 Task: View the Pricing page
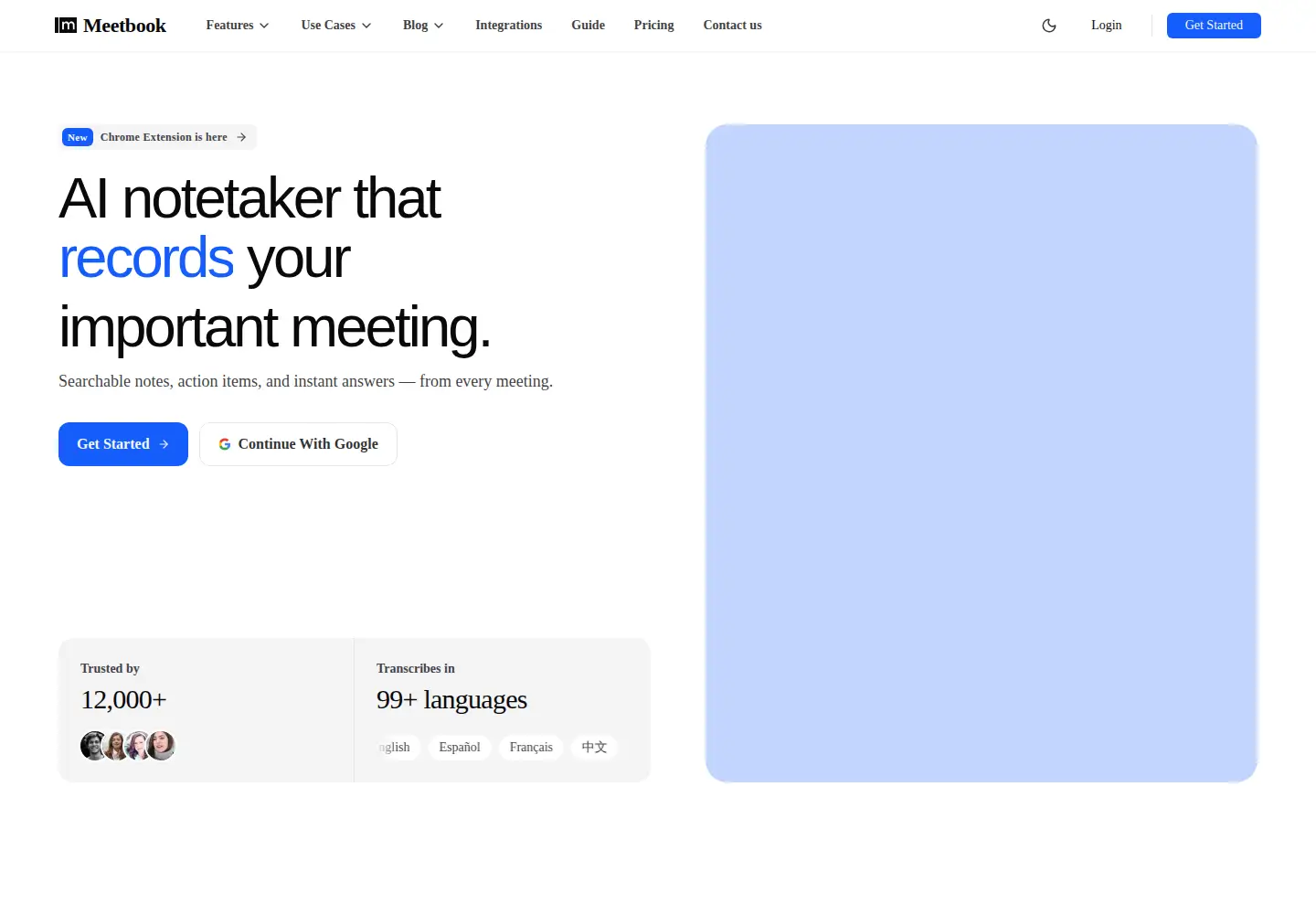pos(654,26)
